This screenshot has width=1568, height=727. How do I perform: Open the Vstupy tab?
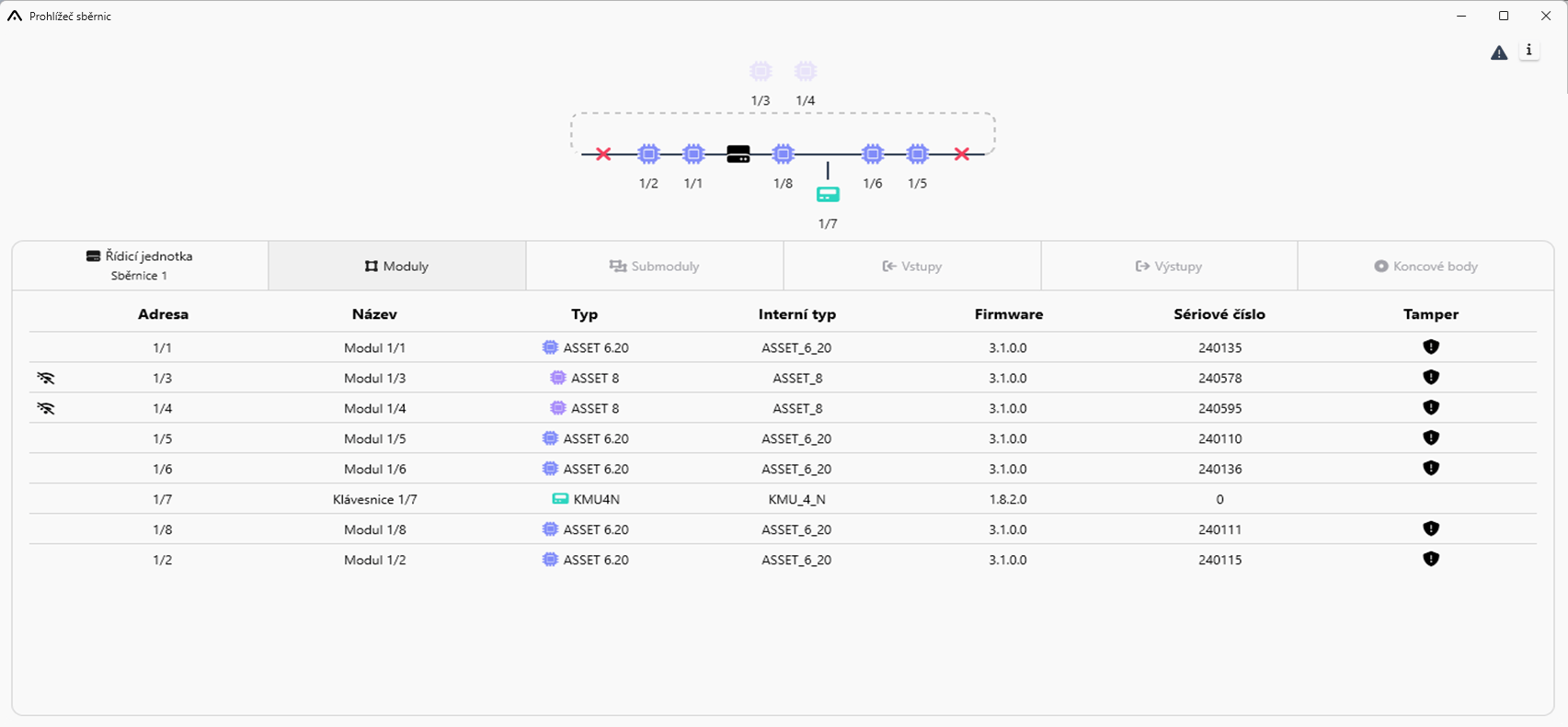point(911,267)
